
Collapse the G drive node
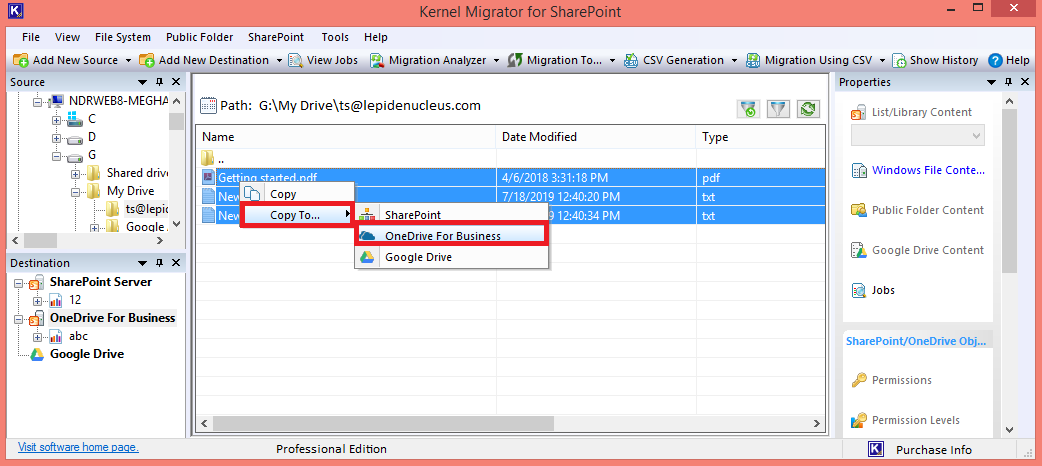[56, 158]
